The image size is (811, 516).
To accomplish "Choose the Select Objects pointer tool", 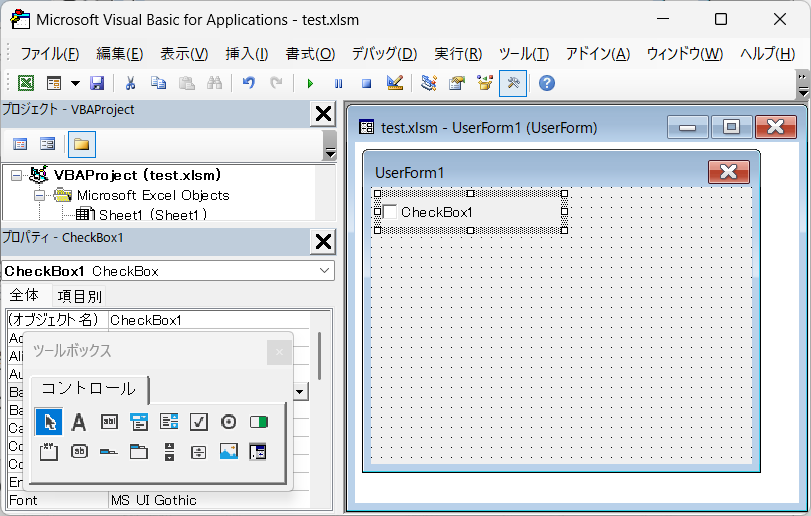I will pyautogui.click(x=49, y=422).
